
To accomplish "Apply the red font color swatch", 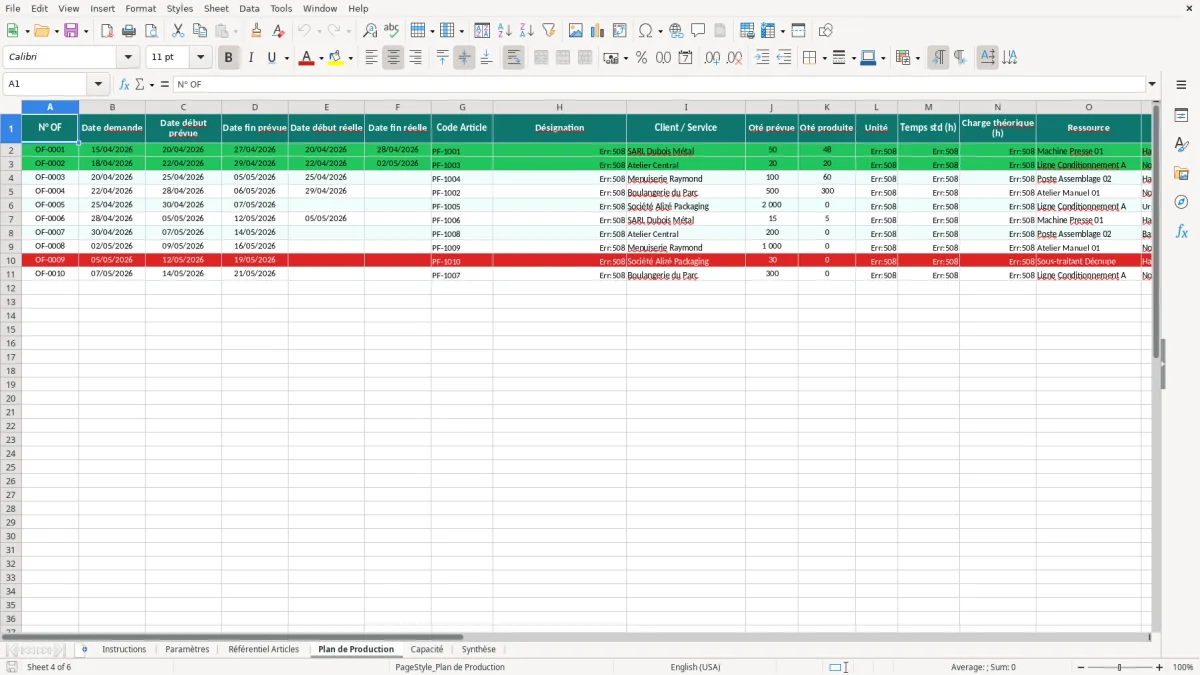I will tap(306, 58).
